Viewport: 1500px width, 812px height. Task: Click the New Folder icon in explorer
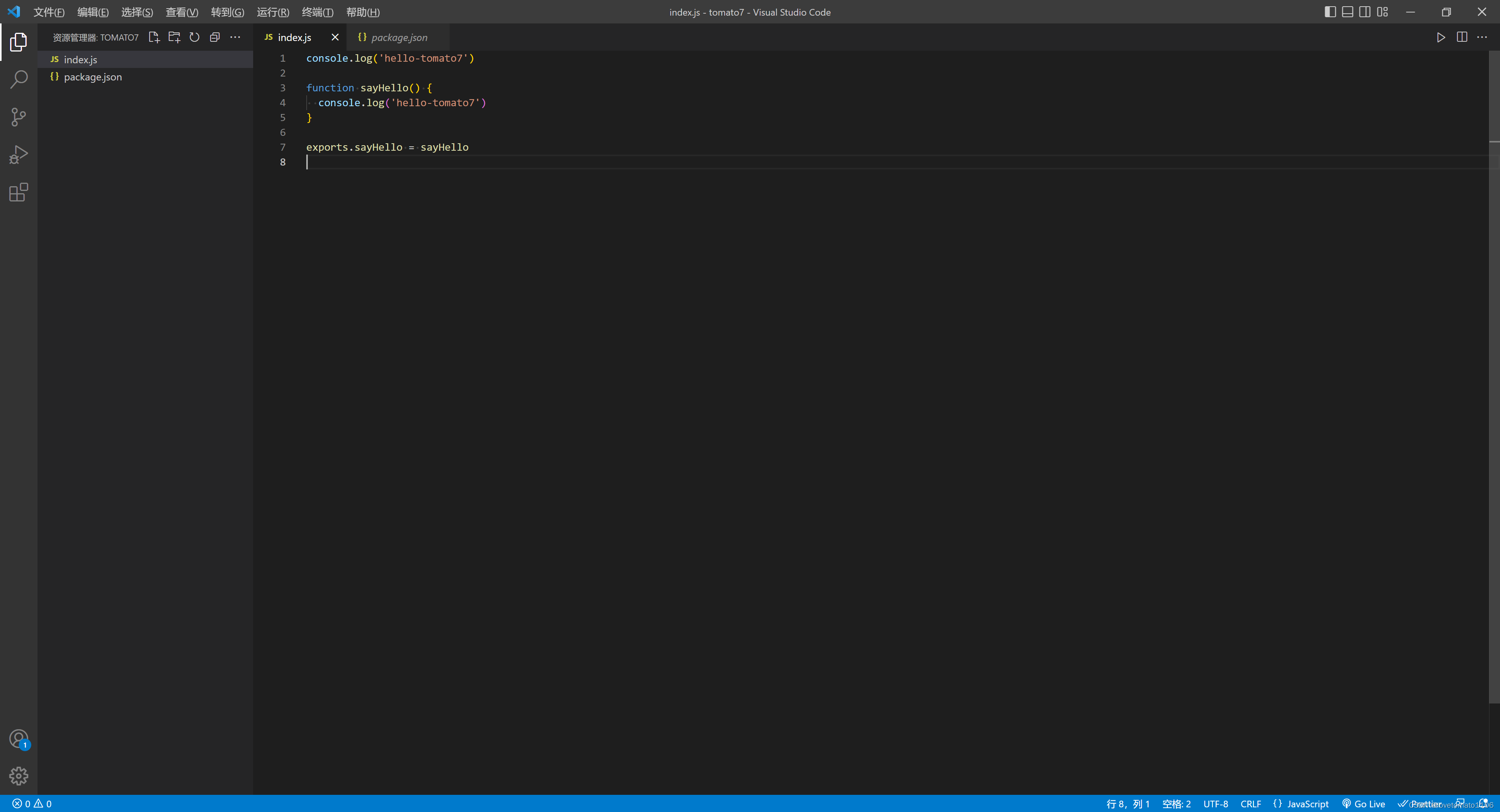174,37
